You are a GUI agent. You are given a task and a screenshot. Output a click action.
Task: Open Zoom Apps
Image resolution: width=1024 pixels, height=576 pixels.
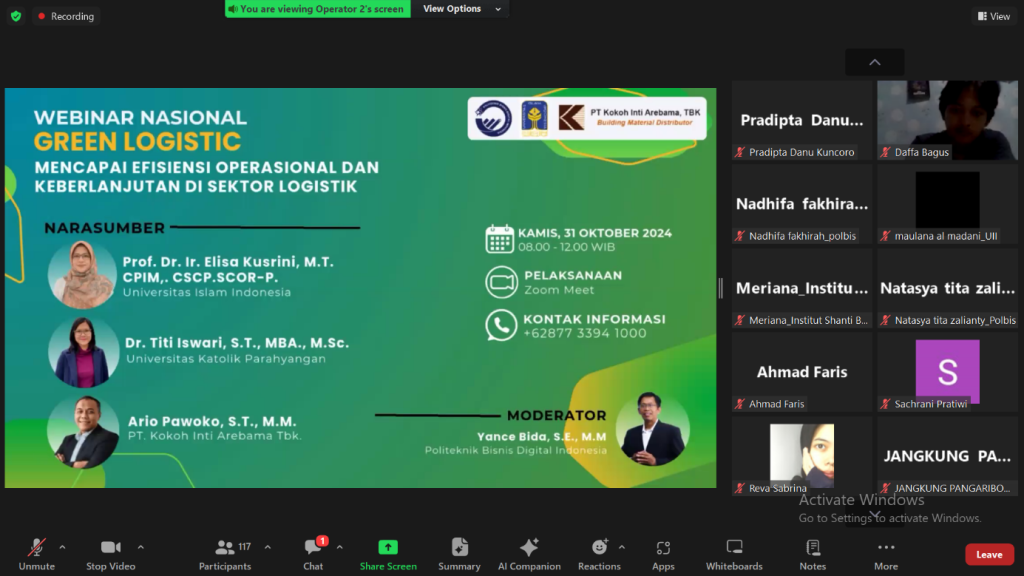click(663, 548)
